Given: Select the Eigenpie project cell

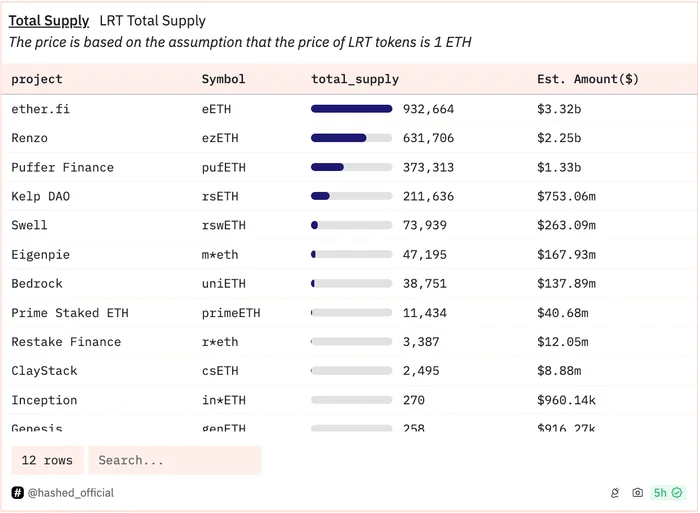Looking at the screenshot, I should tap(41, 254).
